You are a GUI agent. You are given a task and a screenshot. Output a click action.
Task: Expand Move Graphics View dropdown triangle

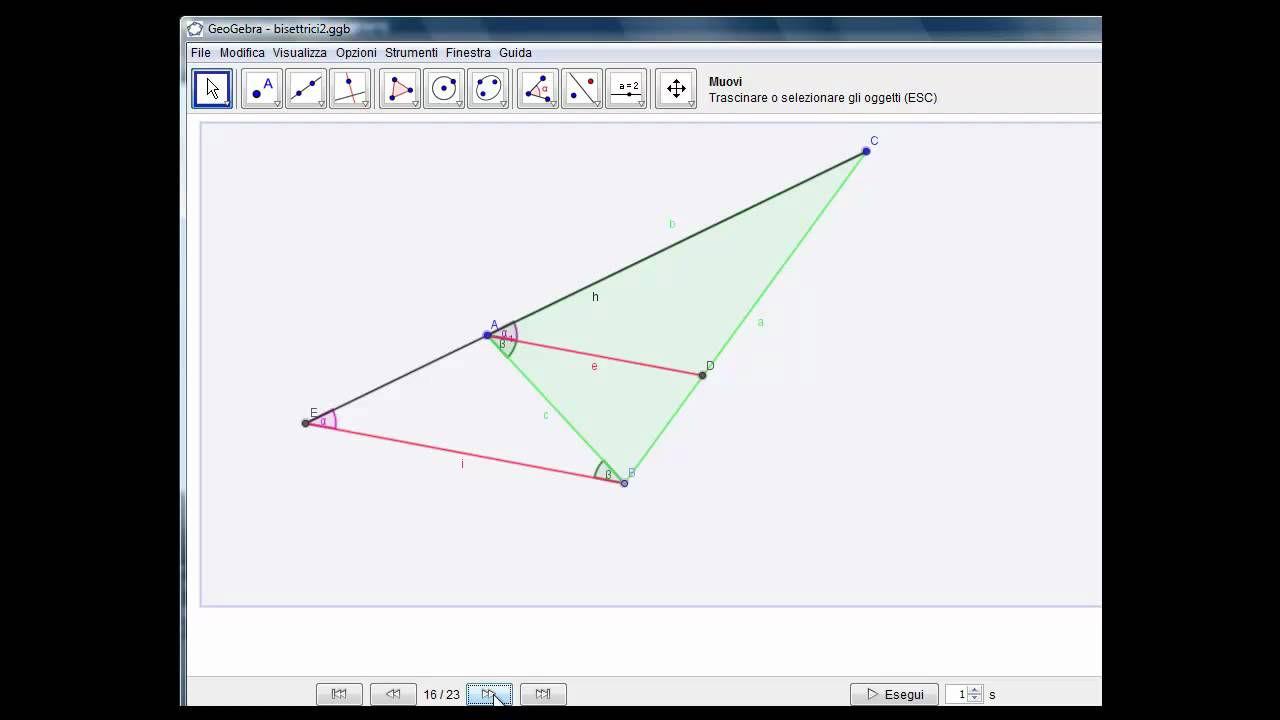coord(691,103)
